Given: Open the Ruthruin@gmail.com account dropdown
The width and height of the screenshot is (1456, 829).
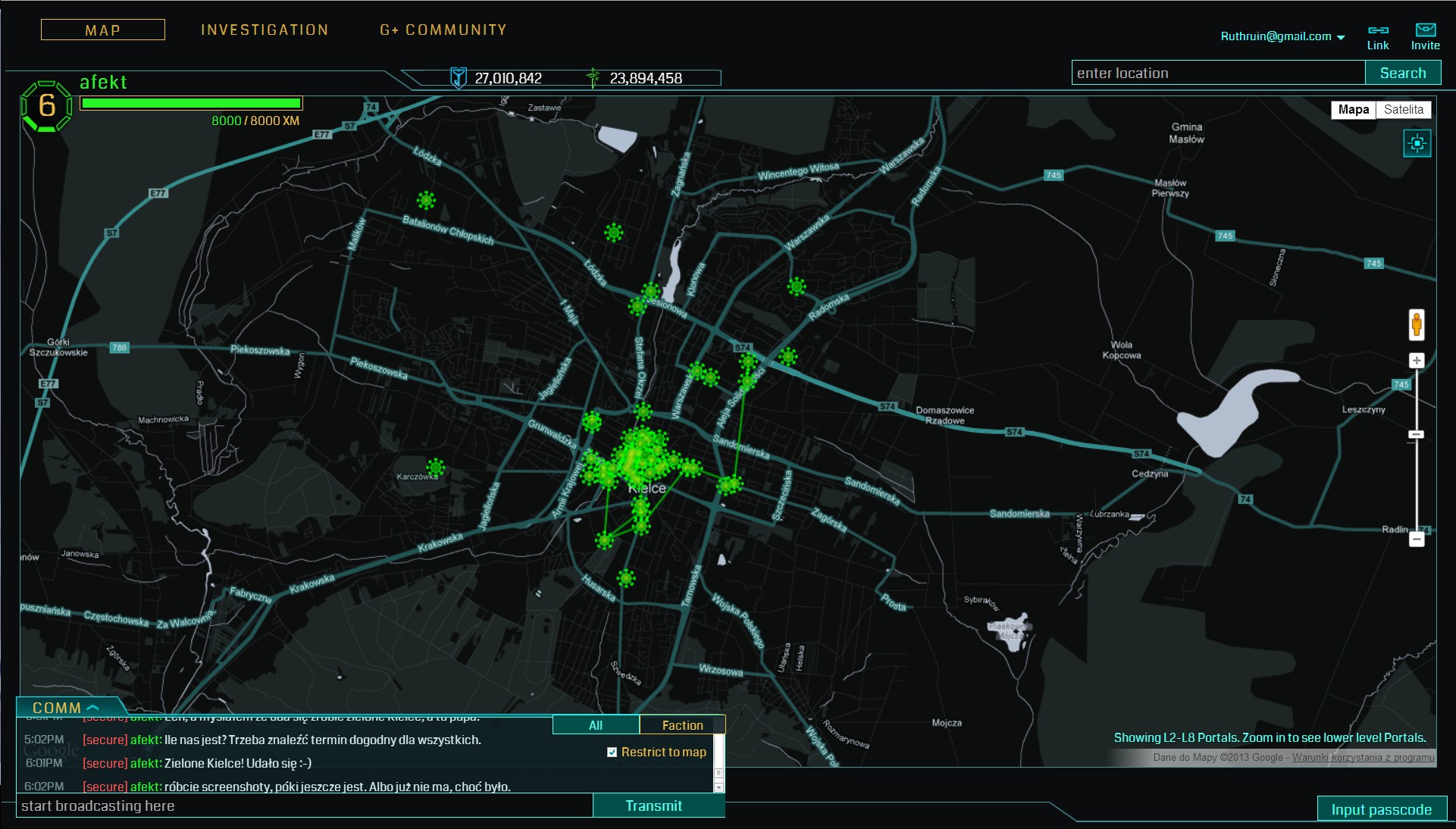Looking at the screenshot, I should 1341,37.
